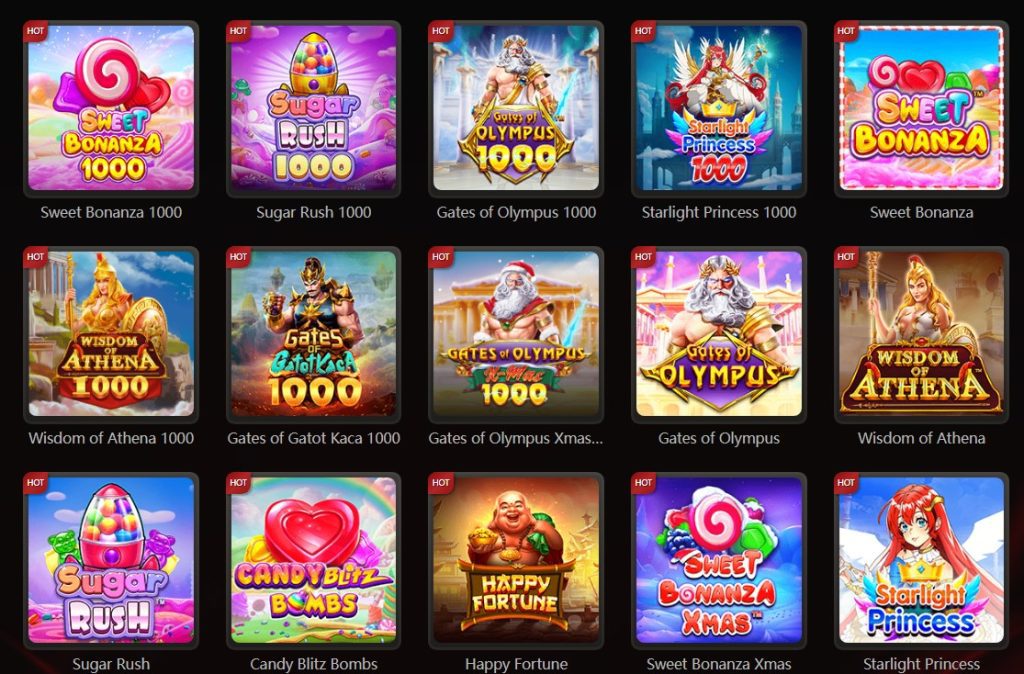The image size is (1024, 674).
Task: Click the Starlight Princess anime girl thumbnail
Action: pyautogui.click(x=921, y=560)
